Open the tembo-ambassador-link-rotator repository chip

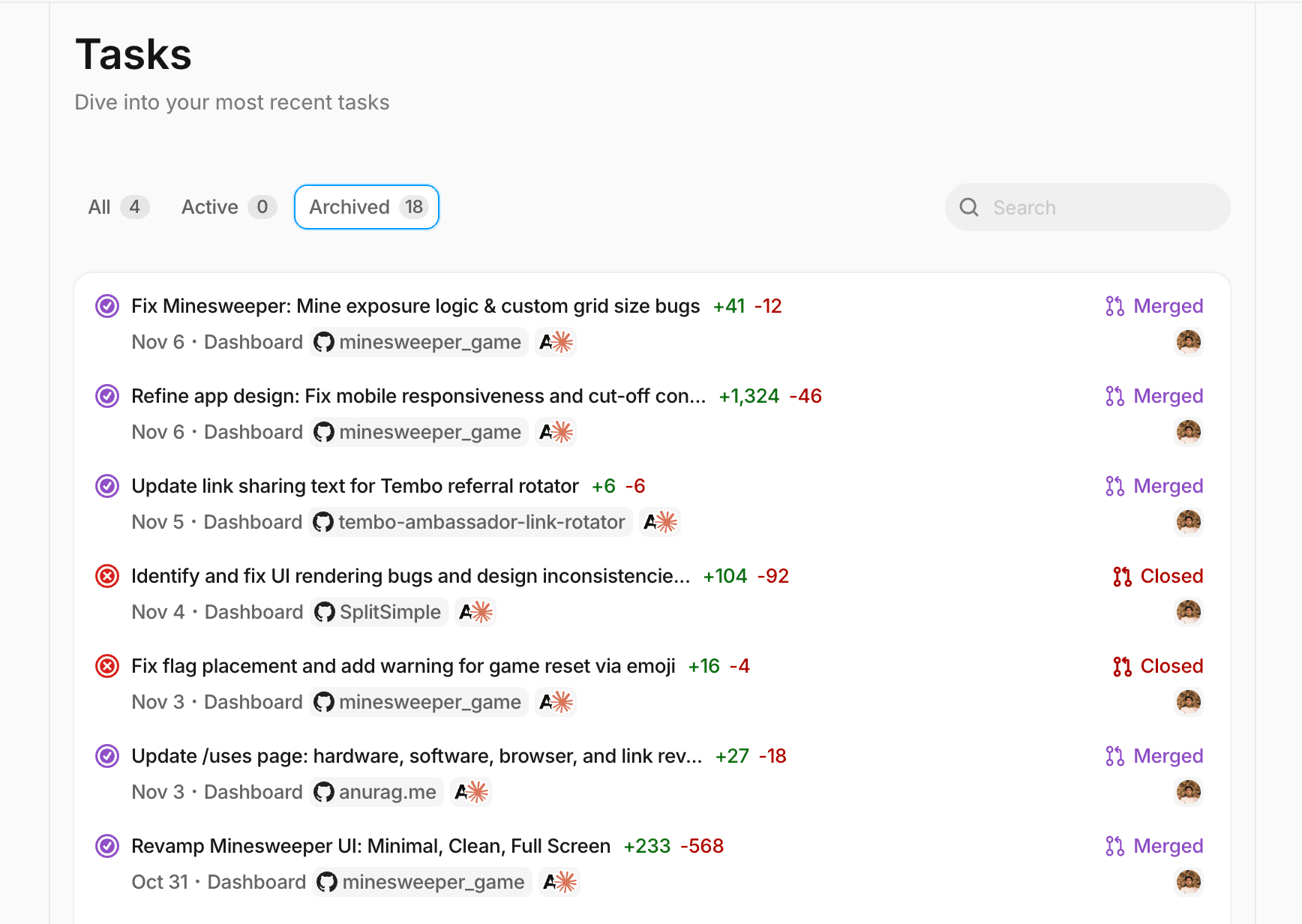click(471, 522)
